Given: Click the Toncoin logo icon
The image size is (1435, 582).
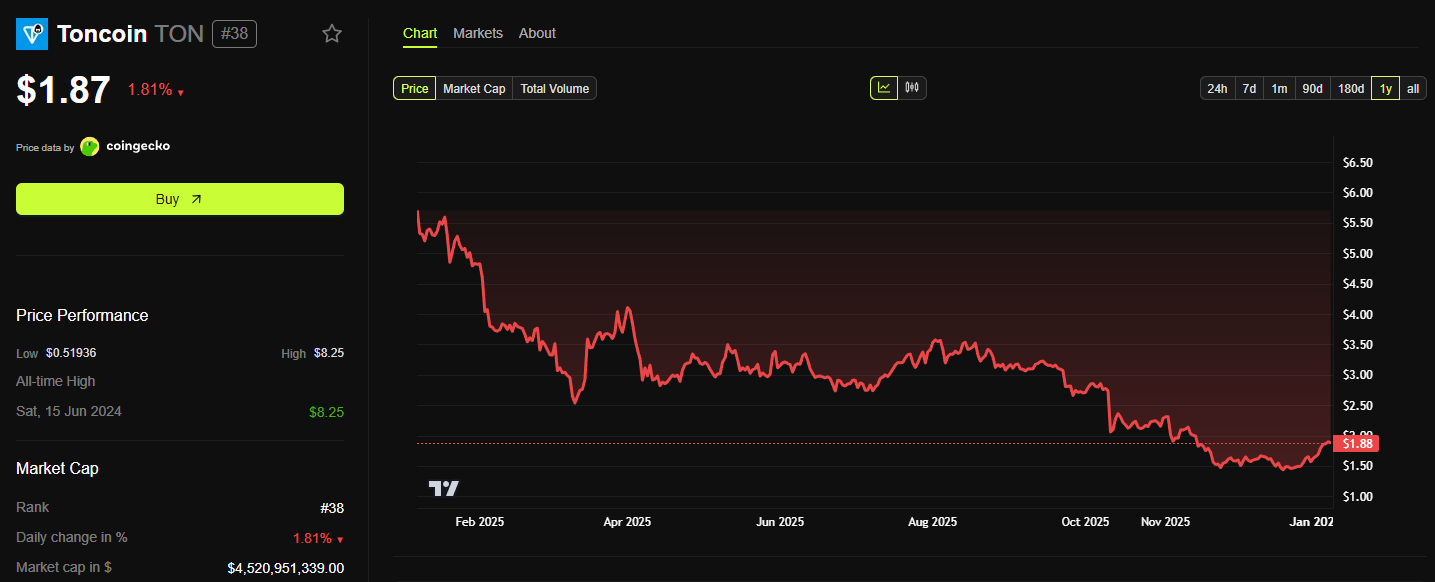Looking at the screenshot, I should 32,34.
